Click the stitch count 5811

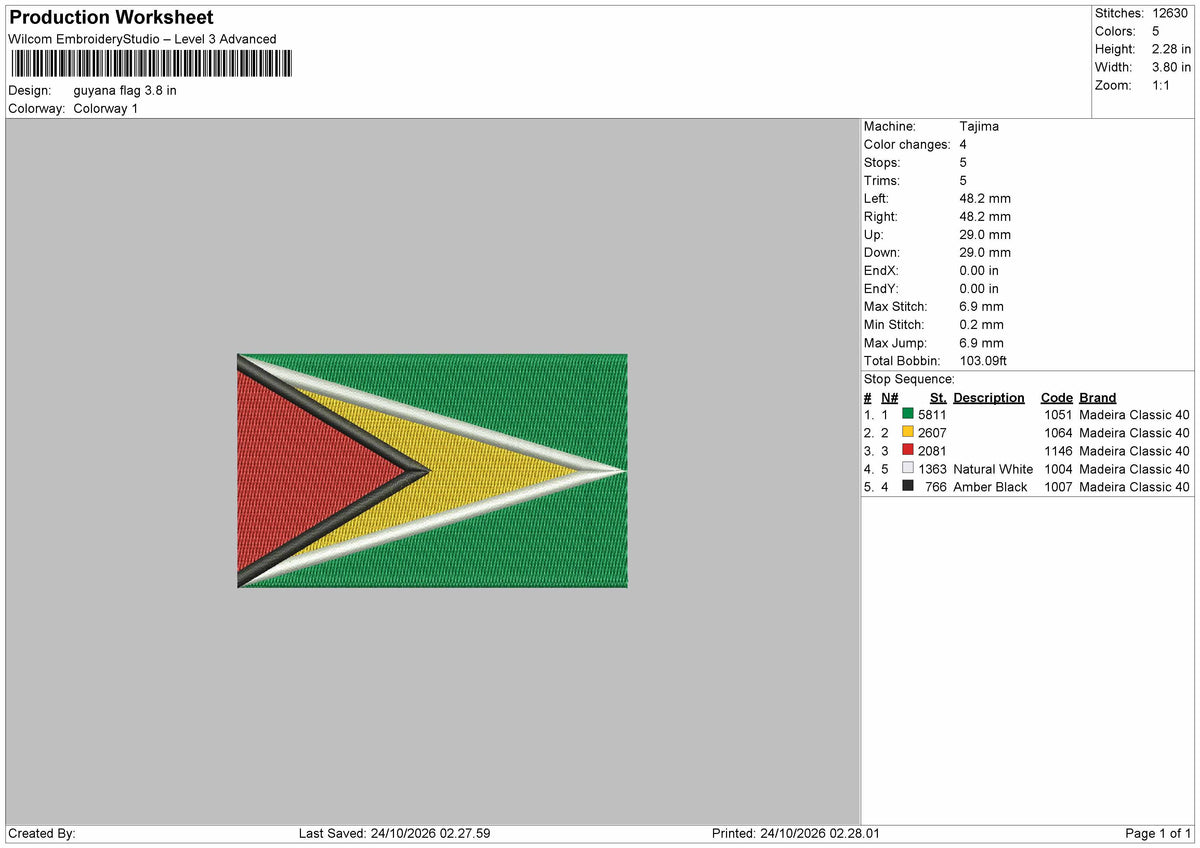click(932, 414)
